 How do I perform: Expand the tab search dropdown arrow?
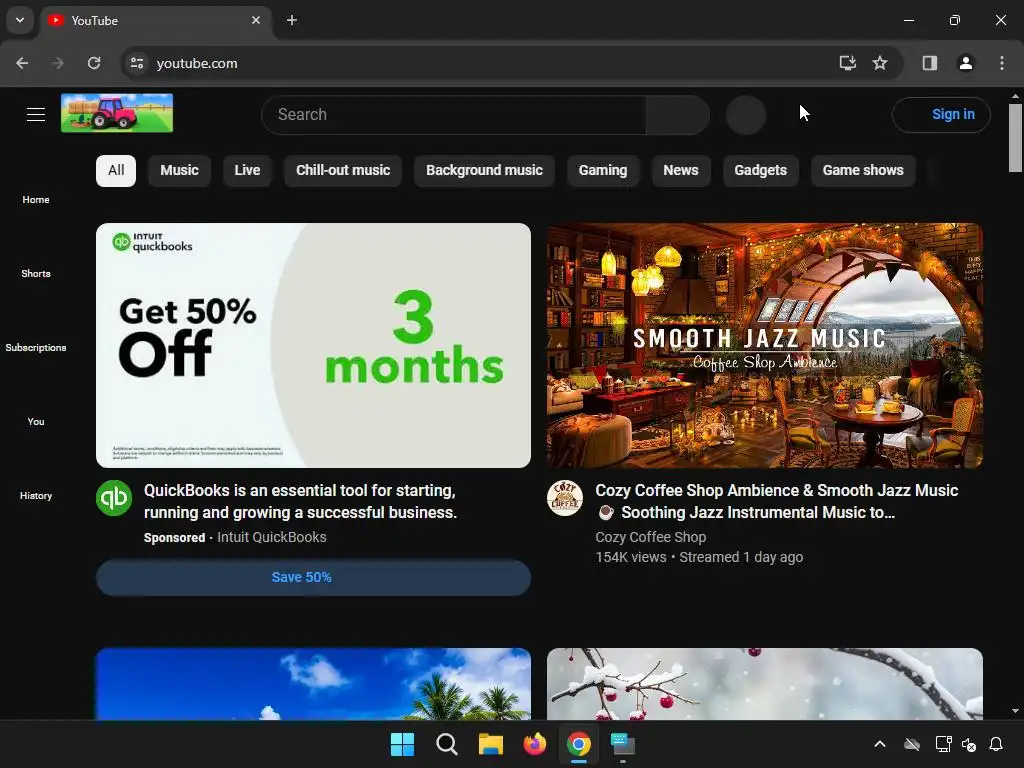(20, 20)
